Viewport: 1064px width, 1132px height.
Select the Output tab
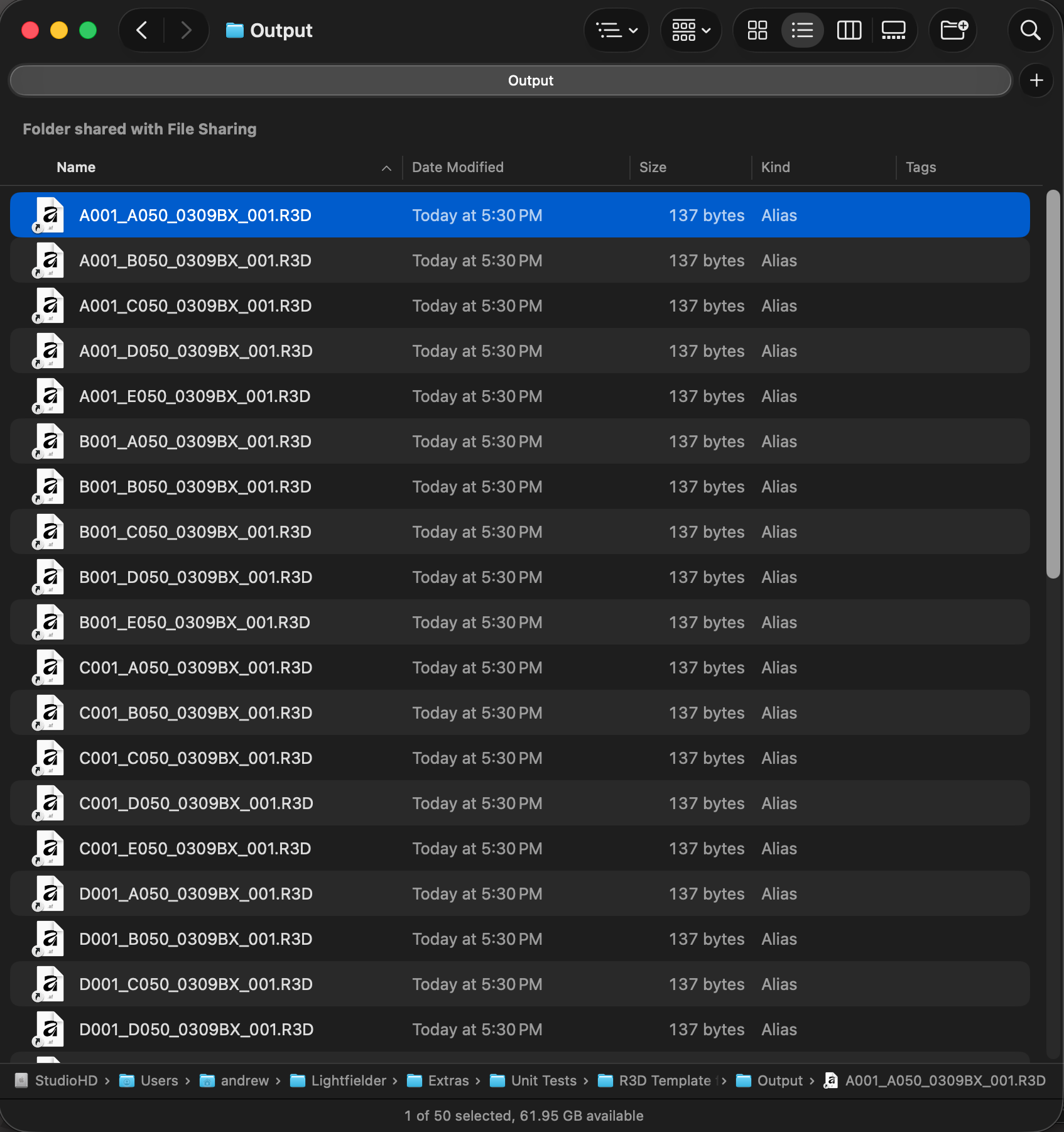[511, 80]
